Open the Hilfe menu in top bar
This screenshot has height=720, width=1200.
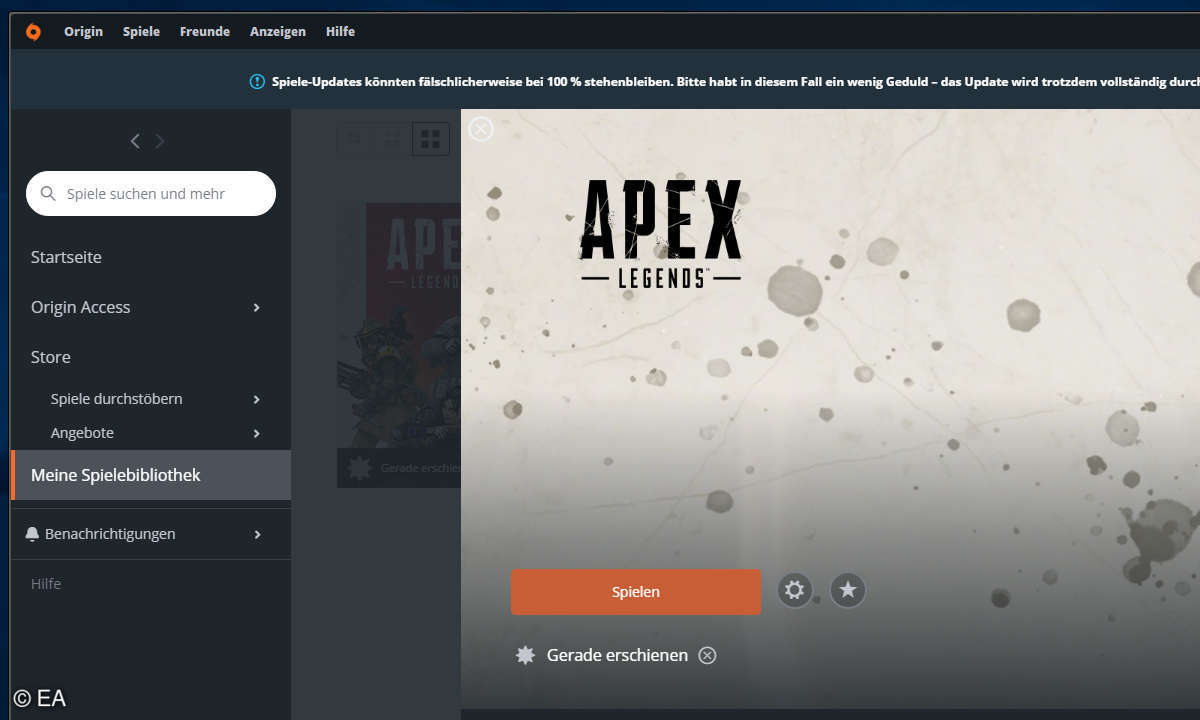click(340, 32)
